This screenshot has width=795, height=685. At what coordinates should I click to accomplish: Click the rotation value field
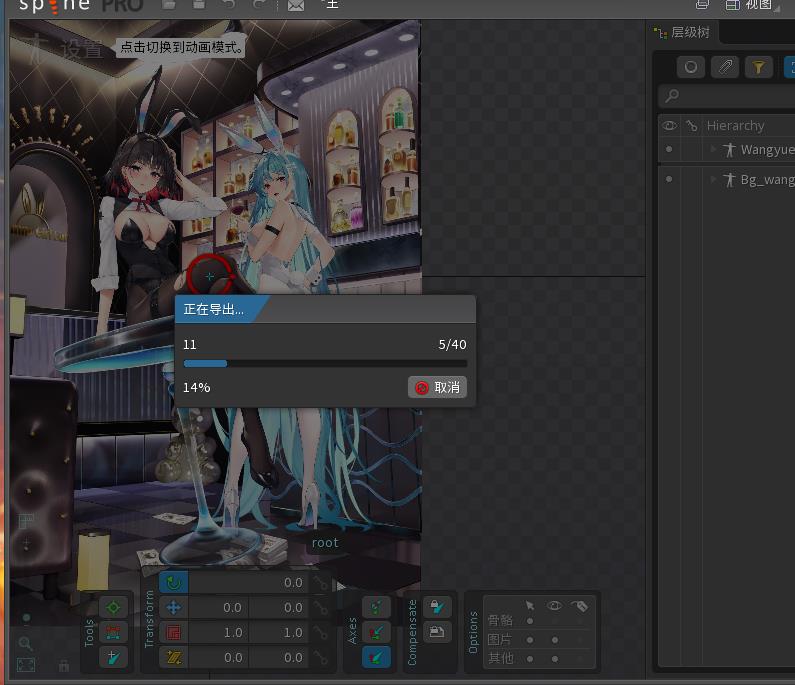tap(248, 583)
